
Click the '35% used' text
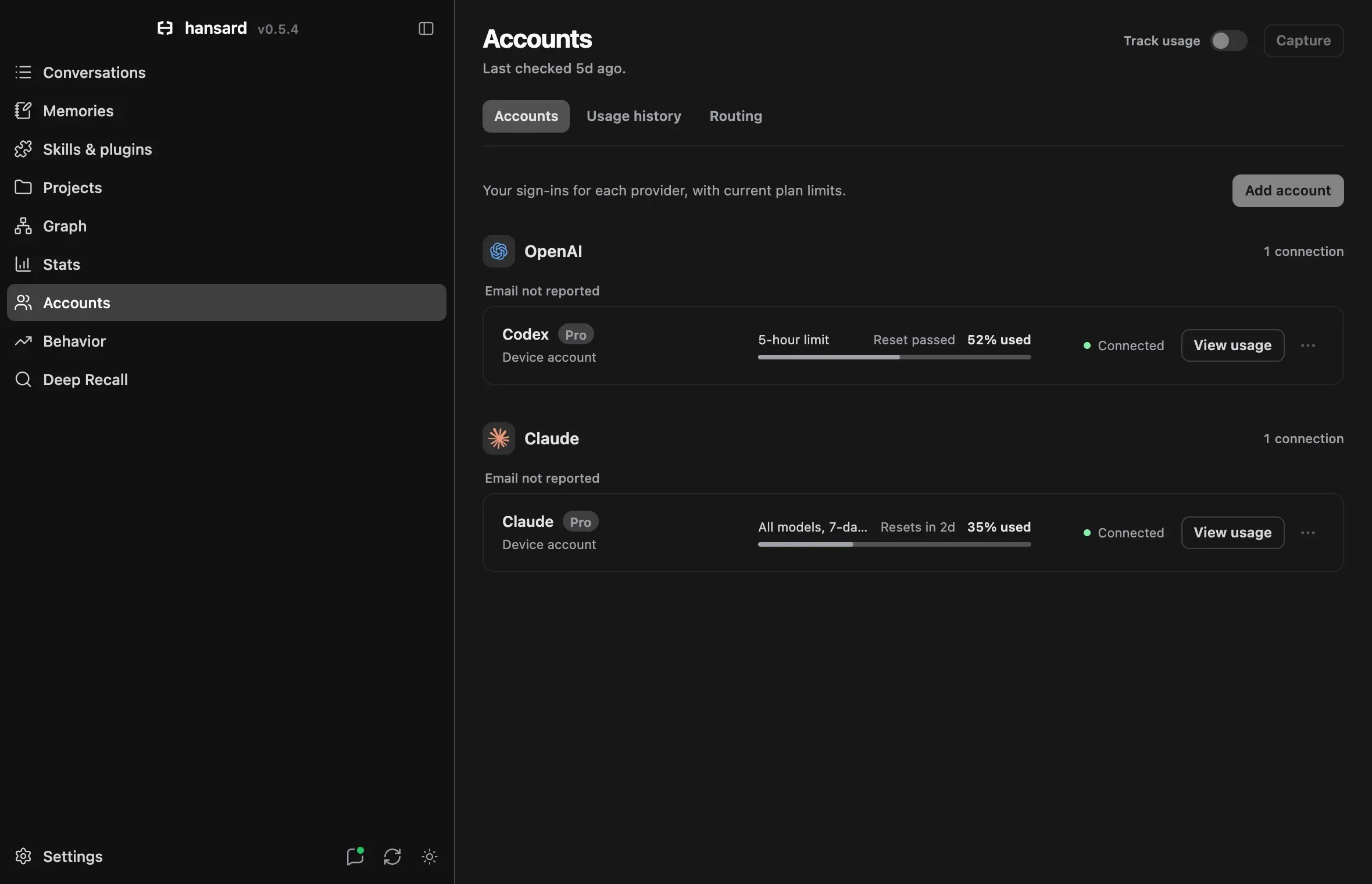pyautogui.click(x=999, y=527)
